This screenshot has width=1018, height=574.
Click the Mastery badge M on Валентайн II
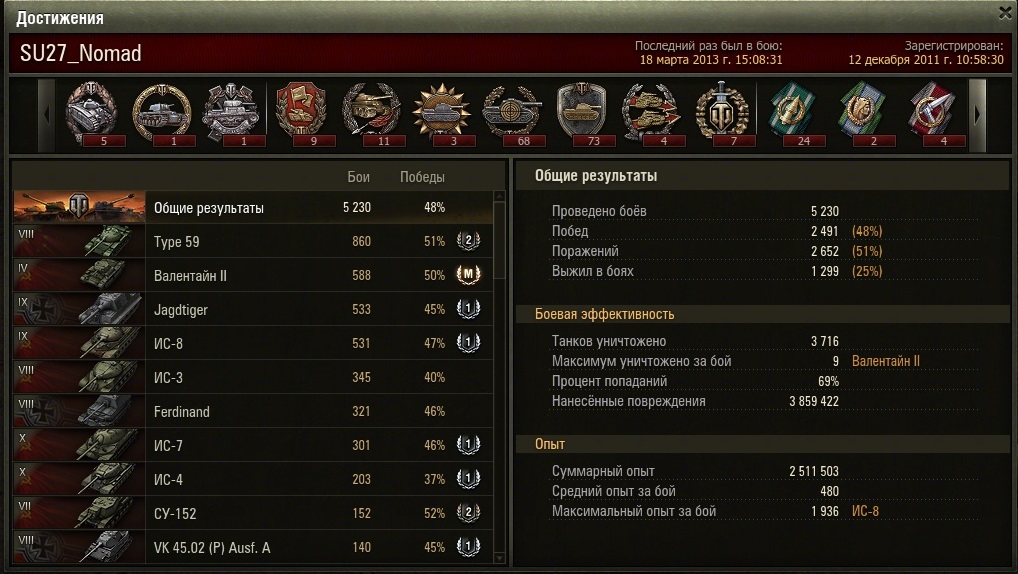click(468, 275)
